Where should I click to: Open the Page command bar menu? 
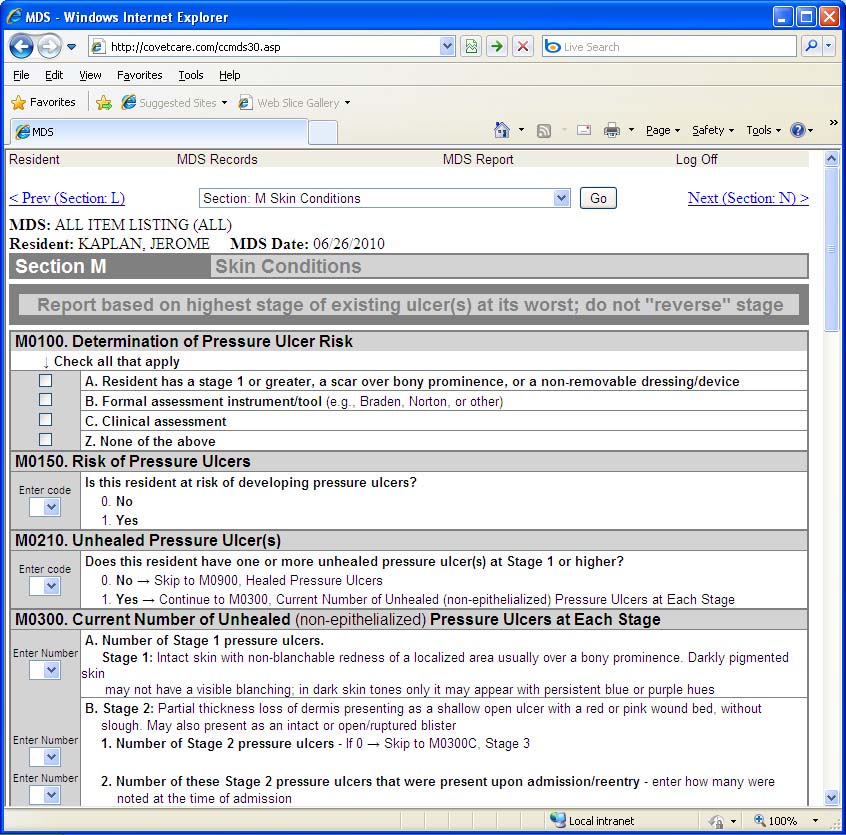[x=663, y=130]
